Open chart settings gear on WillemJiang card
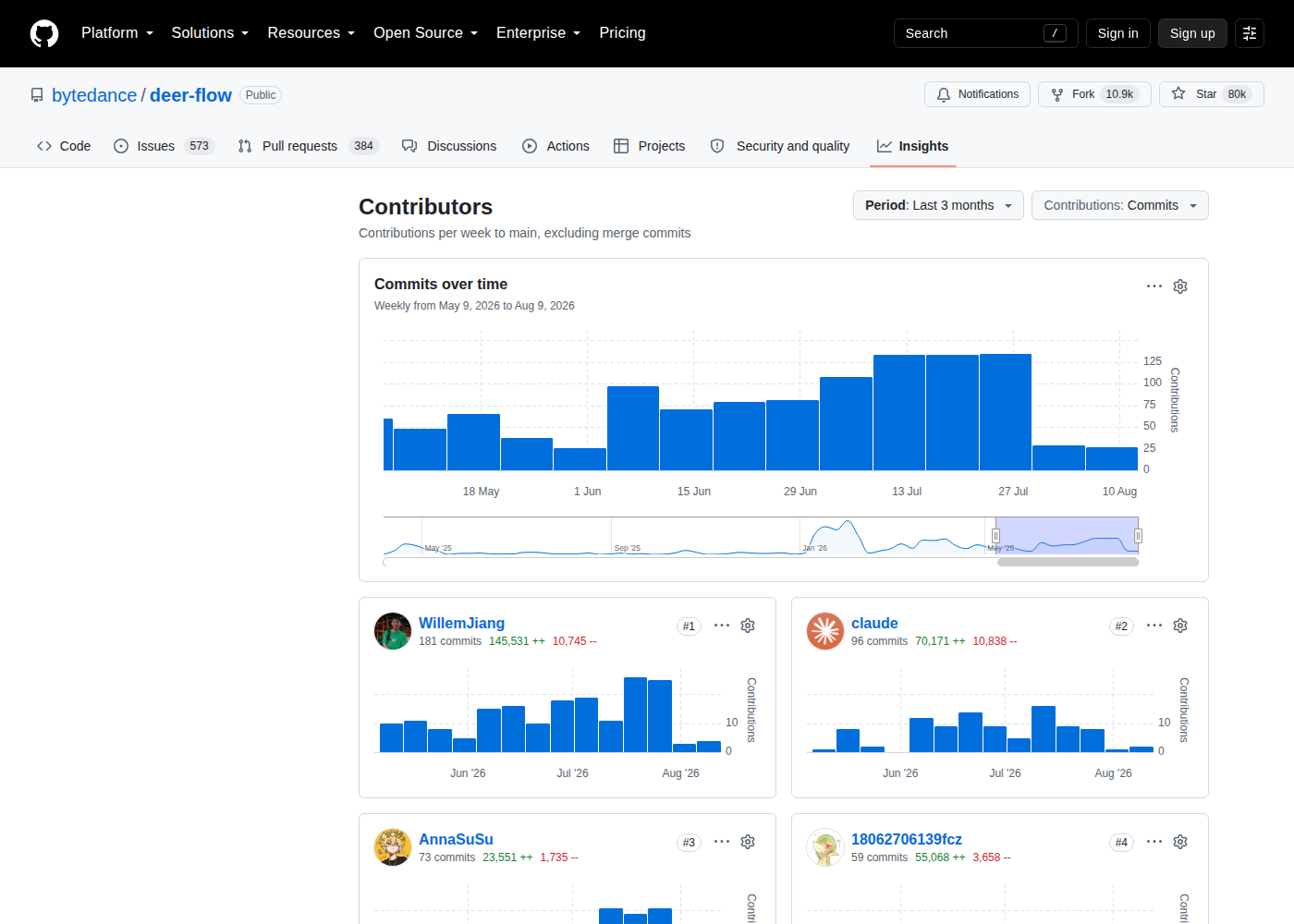 click(748, 626)
